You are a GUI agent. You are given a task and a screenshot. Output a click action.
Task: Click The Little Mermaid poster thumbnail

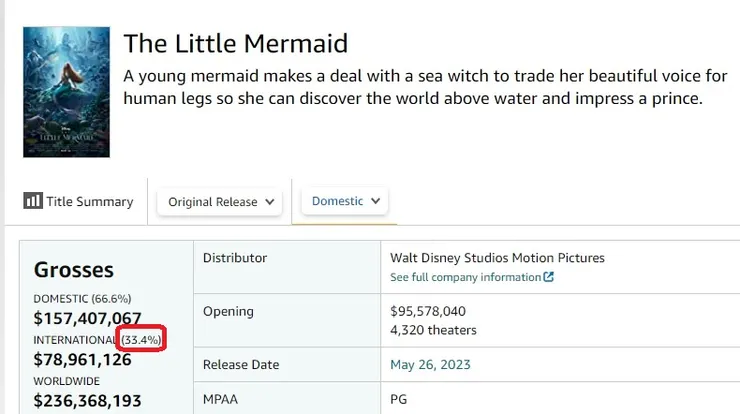pyautogui.click(x=66, y=91)
